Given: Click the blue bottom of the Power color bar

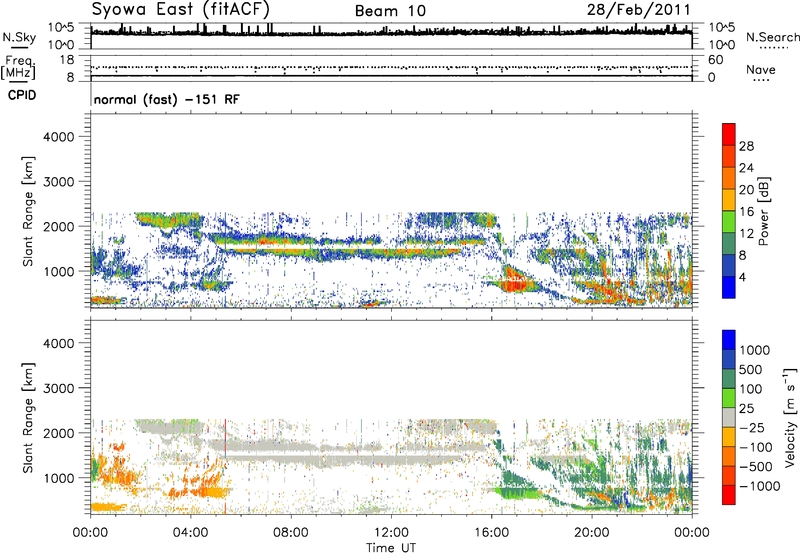Looking at the screenshot, I should (729, 287).
